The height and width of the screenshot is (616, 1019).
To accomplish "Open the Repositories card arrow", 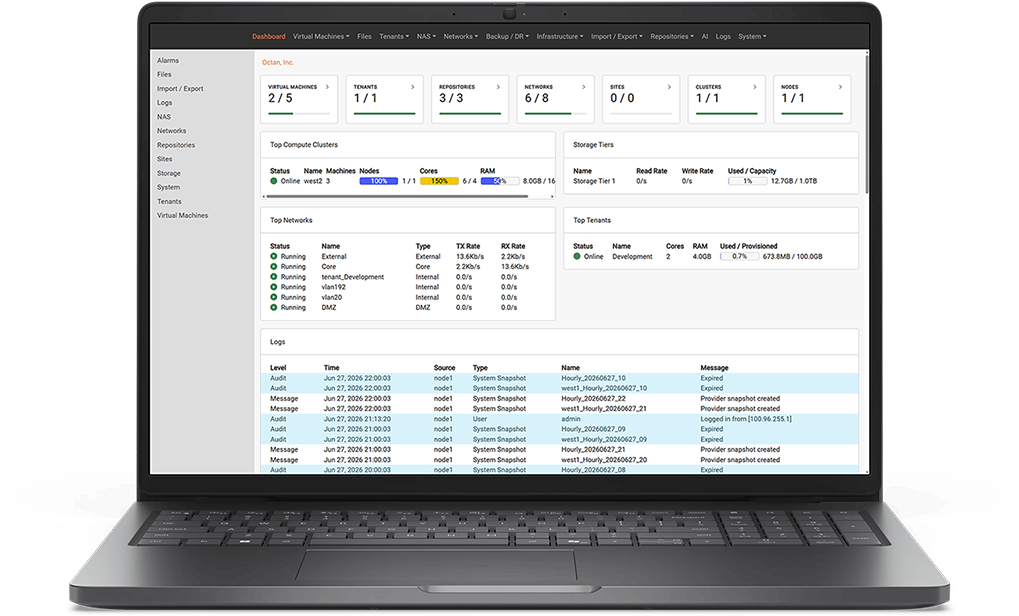I will point(498,86).
